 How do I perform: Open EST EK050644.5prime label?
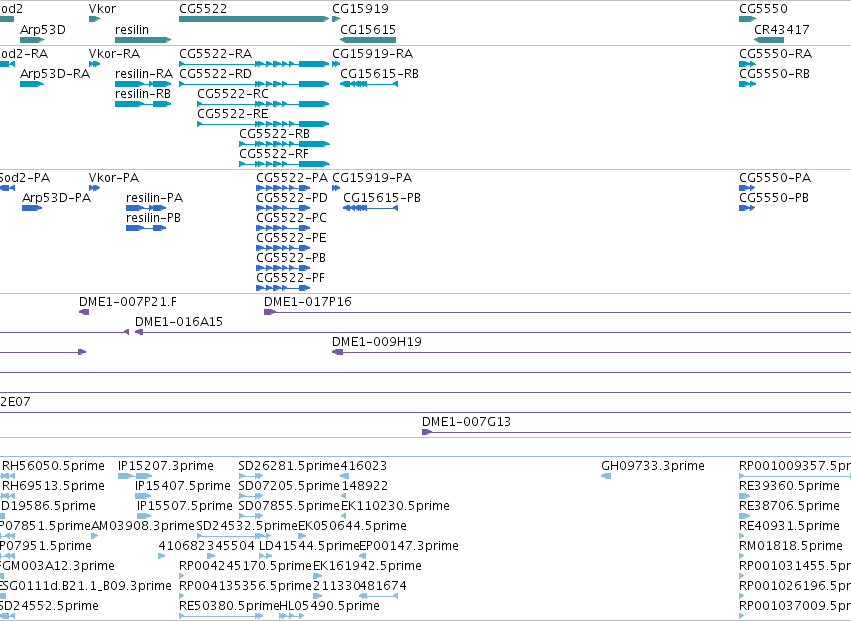[352, 525]
